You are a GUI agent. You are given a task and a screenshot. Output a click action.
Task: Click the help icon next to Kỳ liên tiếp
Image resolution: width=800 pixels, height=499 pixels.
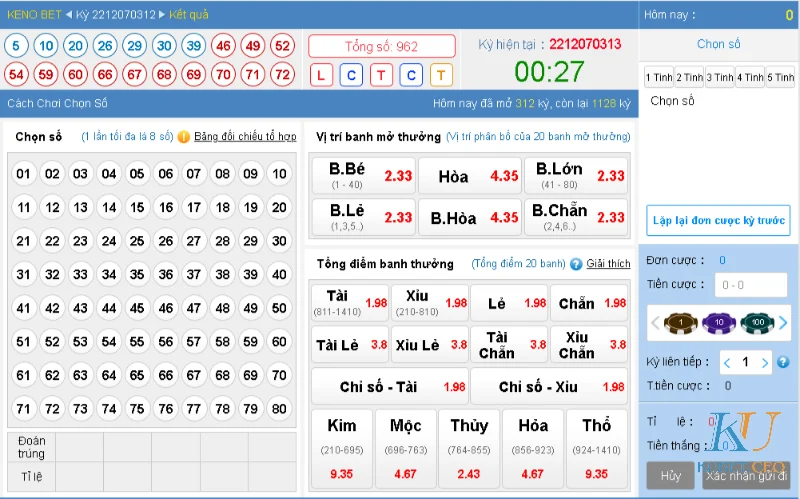pos(783,362)
